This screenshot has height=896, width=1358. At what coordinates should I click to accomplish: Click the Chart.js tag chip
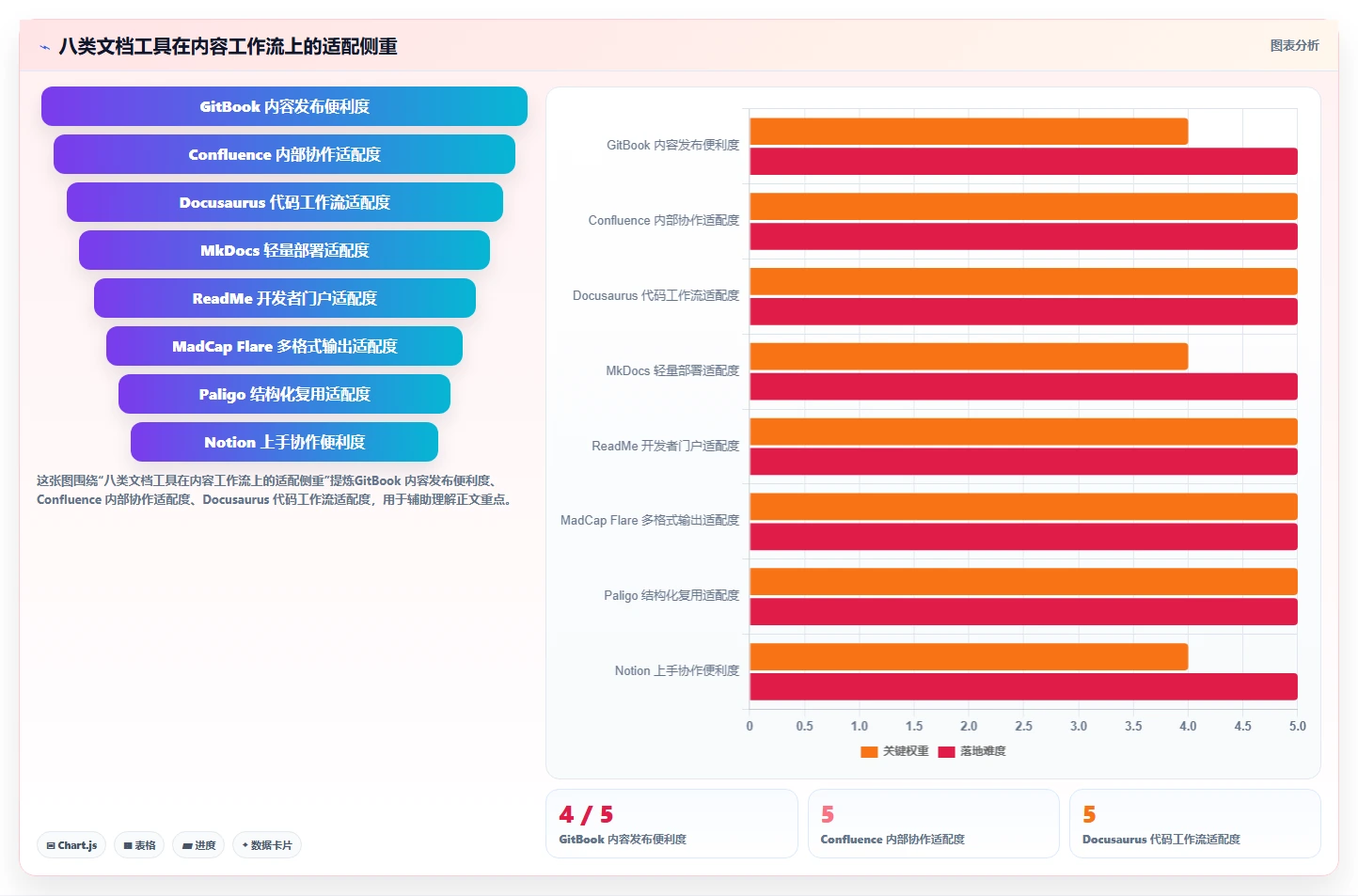point(71,845)
